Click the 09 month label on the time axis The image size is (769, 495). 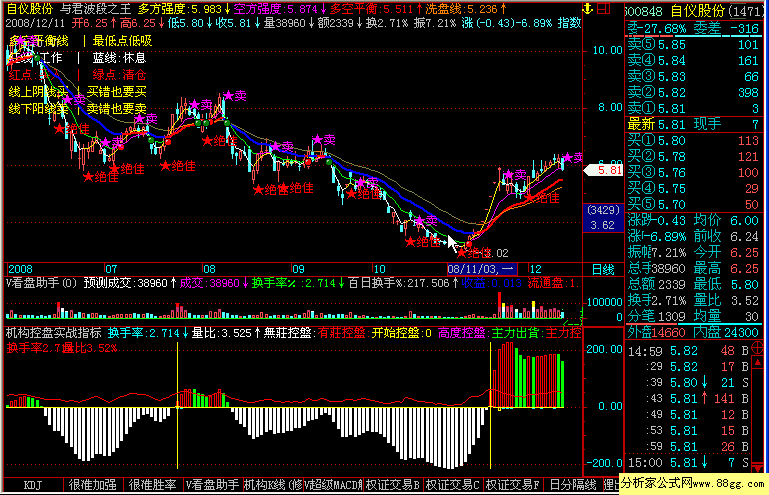(x=298, y=269)
